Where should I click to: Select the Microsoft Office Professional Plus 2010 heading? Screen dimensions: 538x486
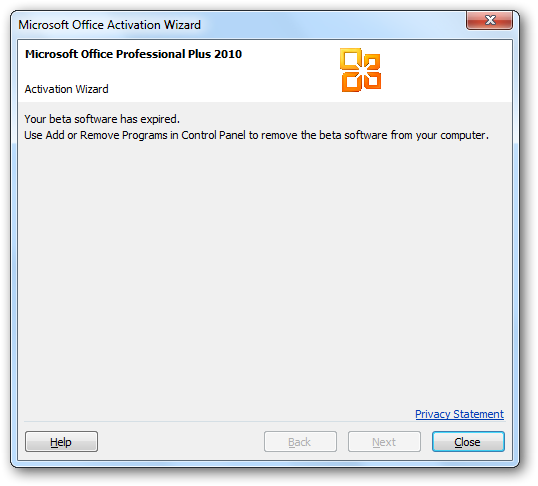pyautogui.click(x=133, y=54)
